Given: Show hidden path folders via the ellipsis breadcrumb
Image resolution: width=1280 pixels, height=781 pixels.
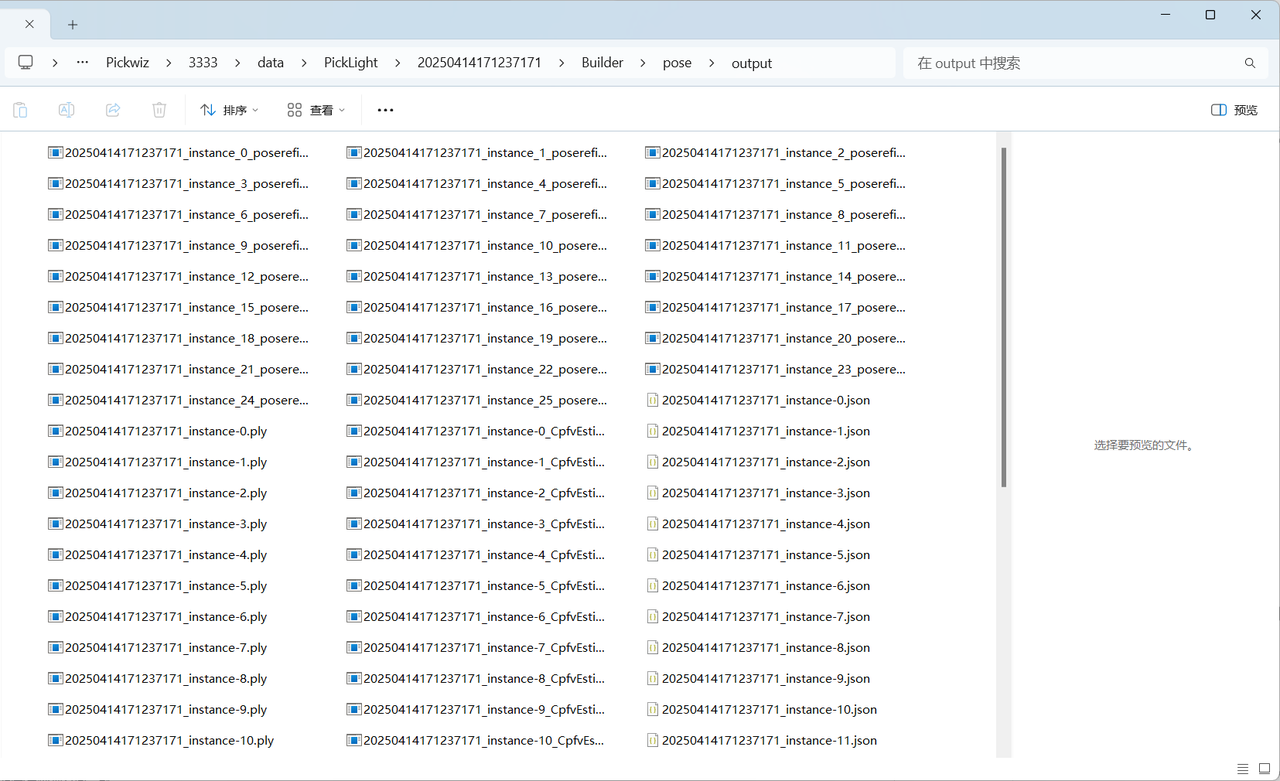Looking at the screenshot, I should pos(82,62).
